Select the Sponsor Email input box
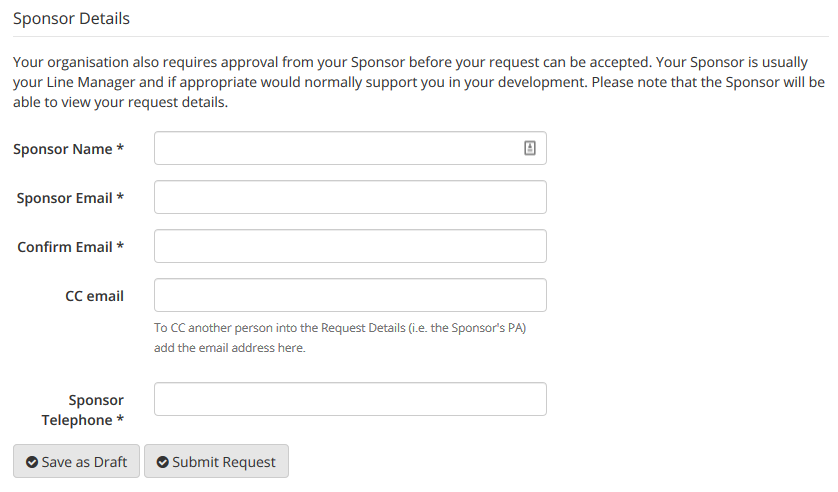This screenshot has width=838, height=492. pos(350,197)
